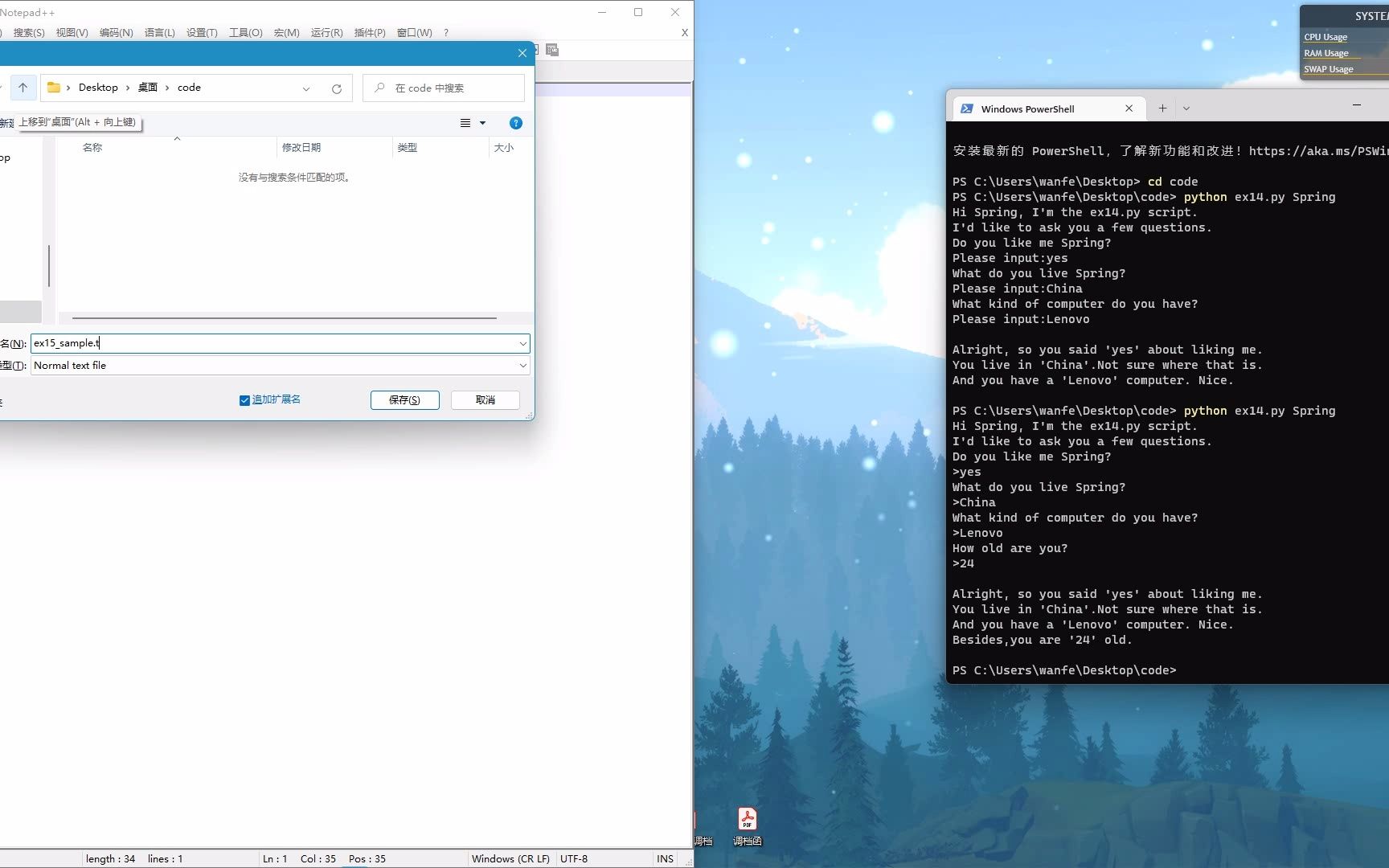Click the INS insert mode indicator
Screen dimensions: 1389x868
(665, 858)
